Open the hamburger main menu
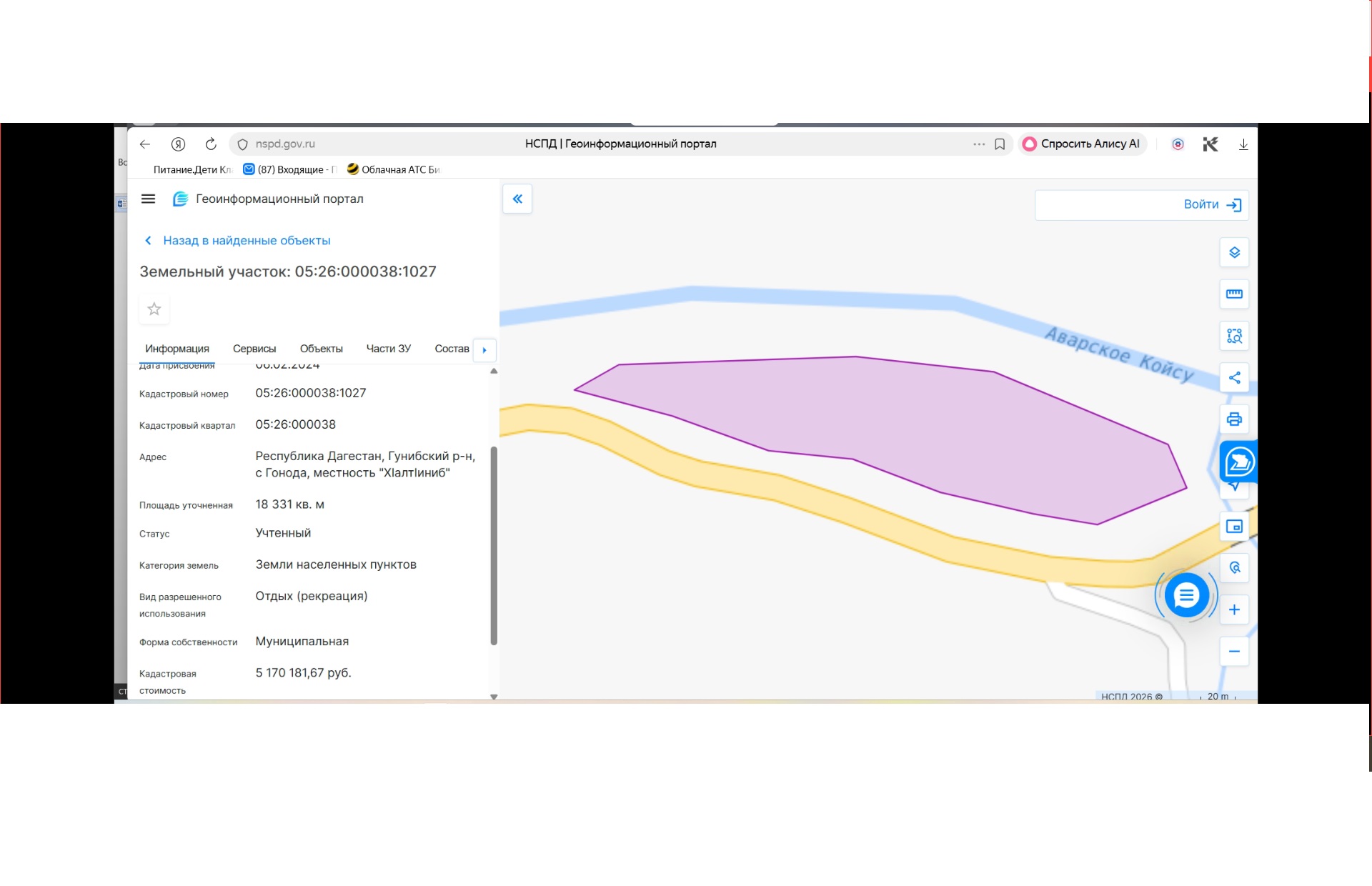 [148, 199]
